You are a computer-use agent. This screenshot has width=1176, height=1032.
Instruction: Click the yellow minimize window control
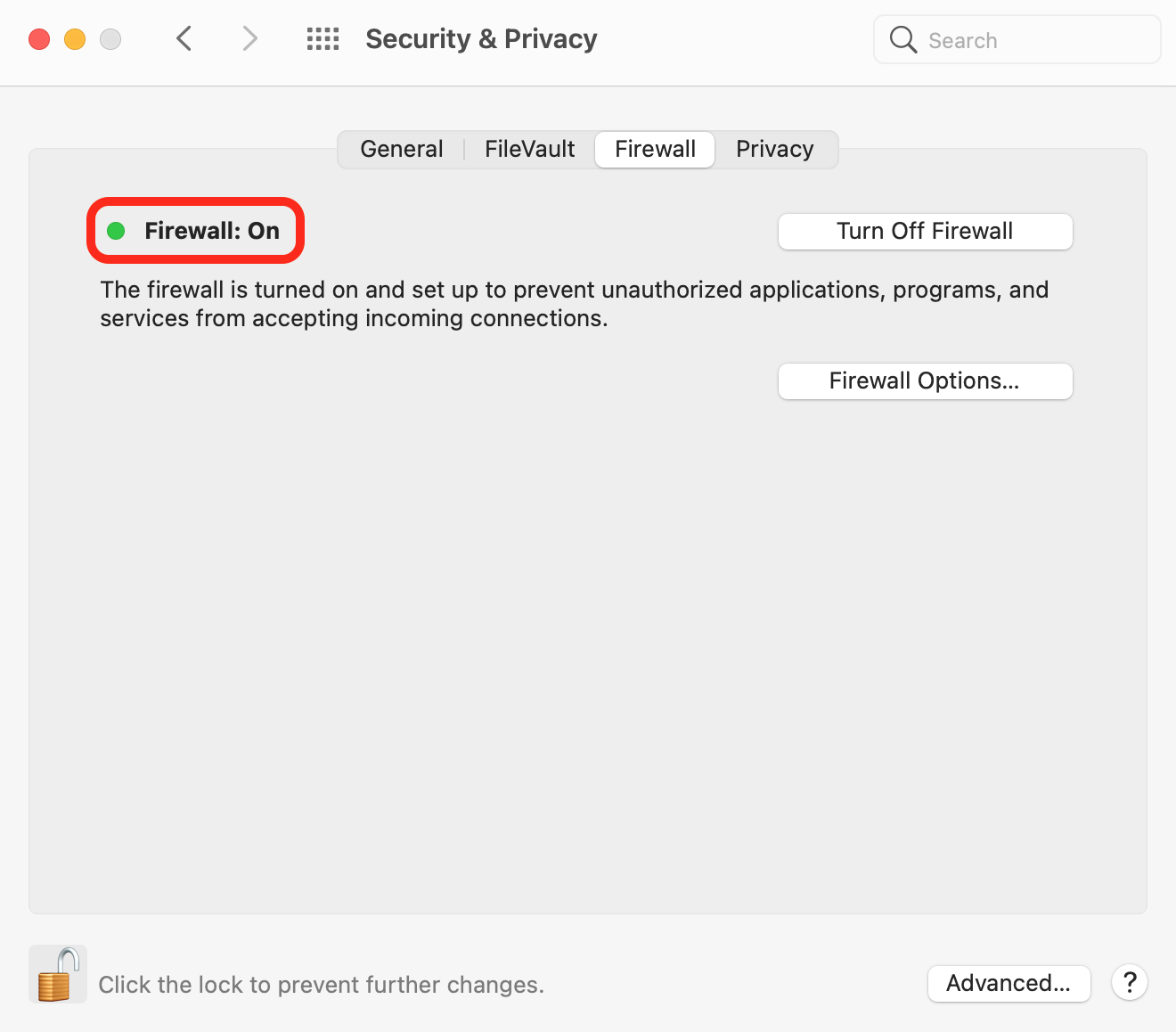click(74, 39)
